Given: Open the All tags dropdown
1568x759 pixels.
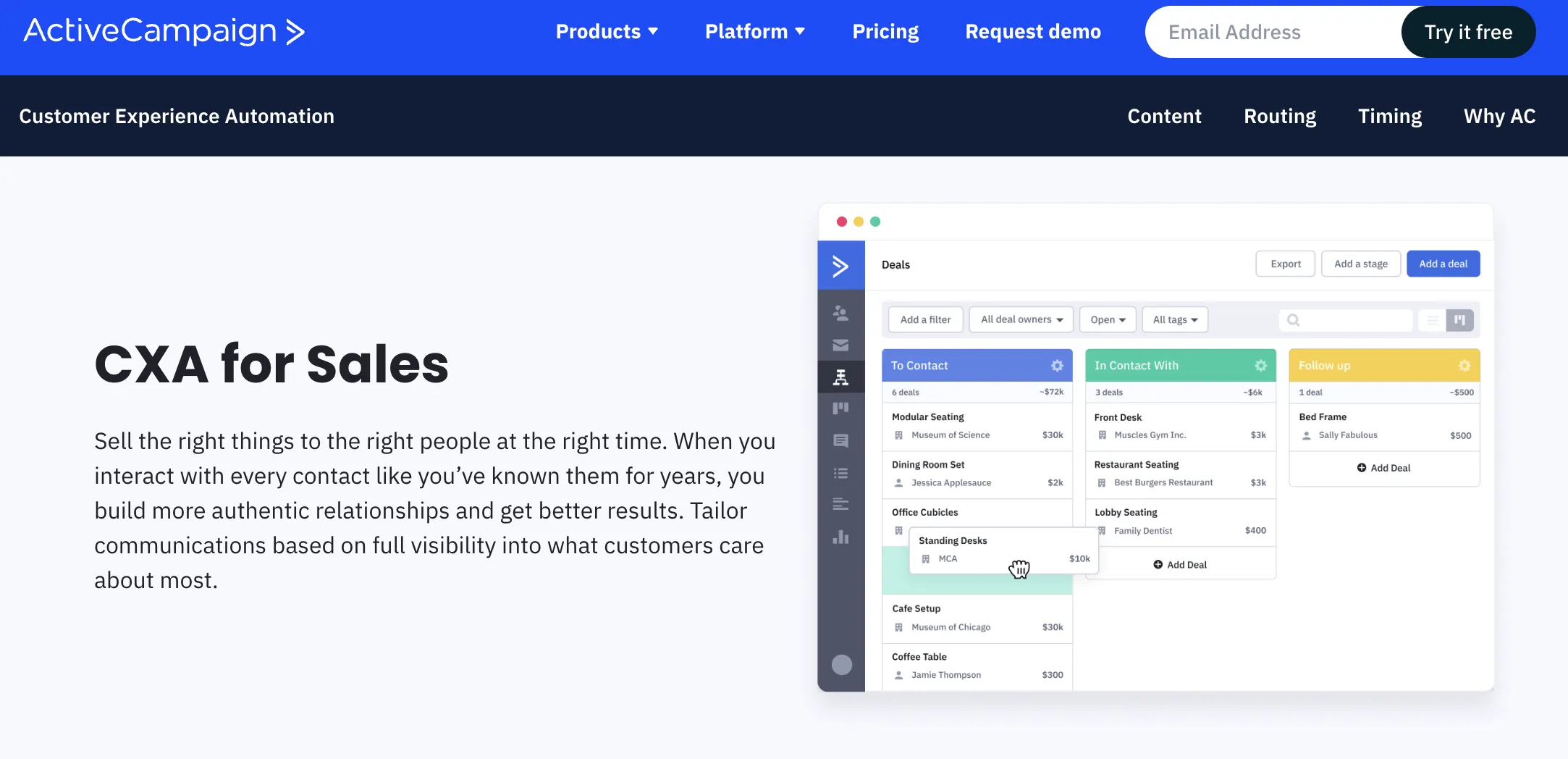Looking at the screenshot, I should click(x=1175, y=319).
